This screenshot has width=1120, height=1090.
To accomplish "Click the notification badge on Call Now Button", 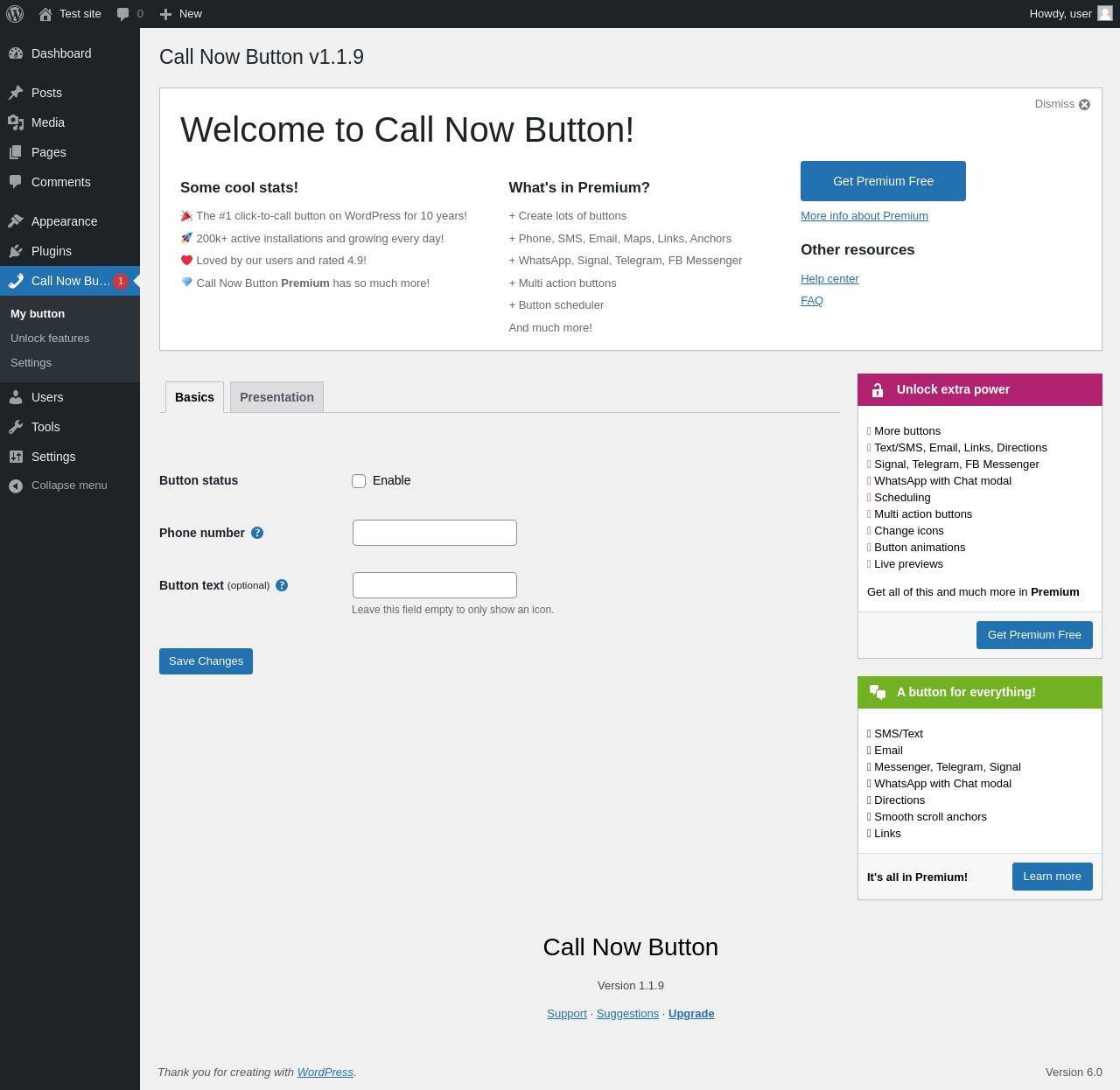I will [121, 281].
